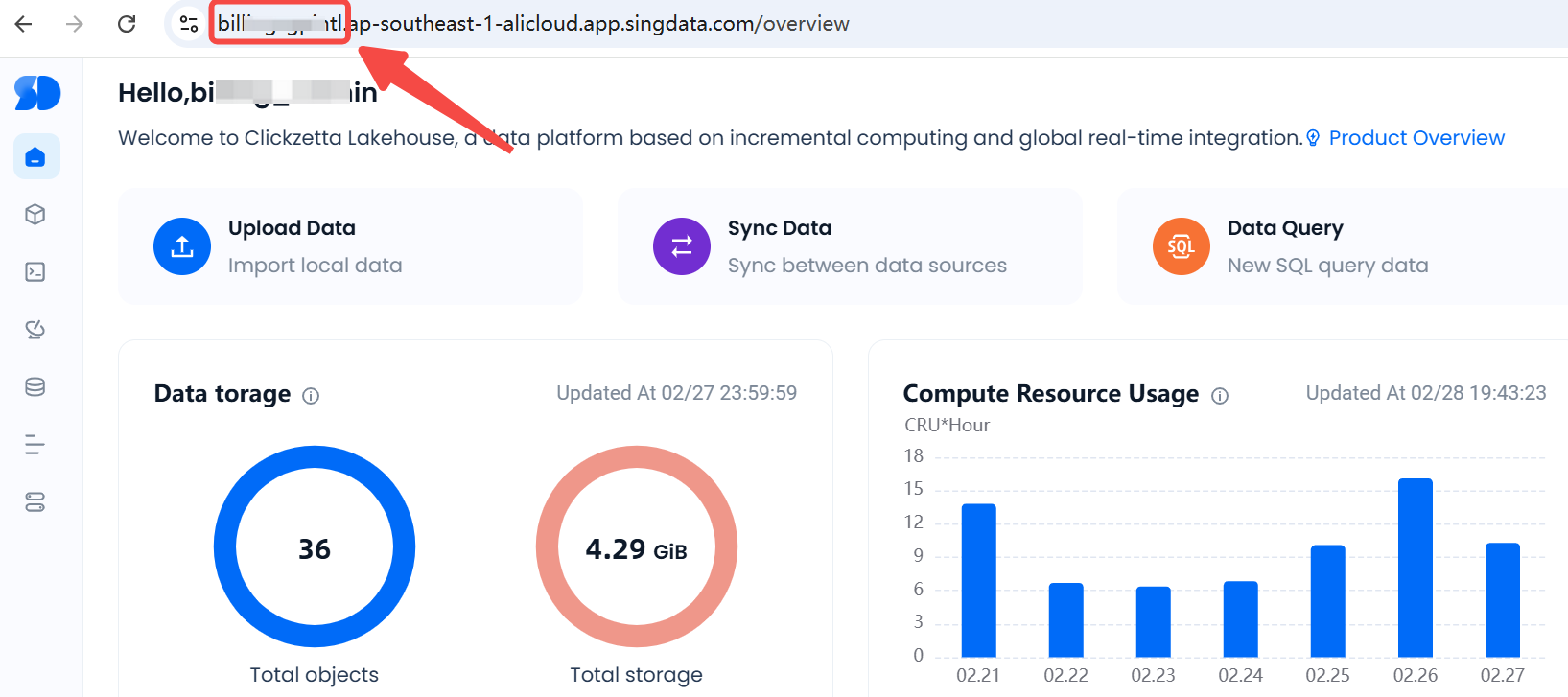Open the indented list icon in sidebar
The height and width of the screenshot is (697, 1568).
pos(35,445)
